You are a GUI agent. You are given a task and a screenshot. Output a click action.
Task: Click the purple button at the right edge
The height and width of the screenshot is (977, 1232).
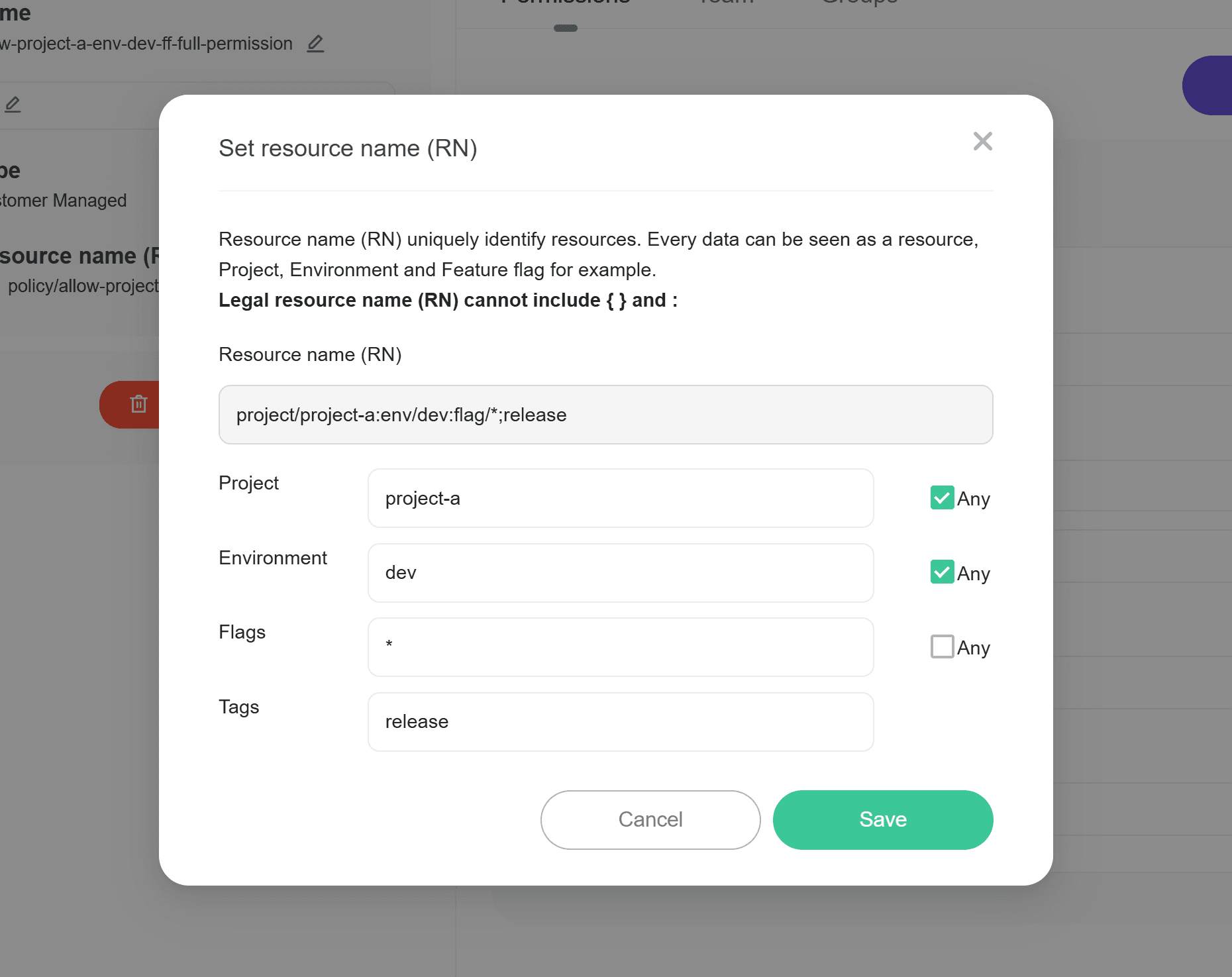(x=1209, y=85)
